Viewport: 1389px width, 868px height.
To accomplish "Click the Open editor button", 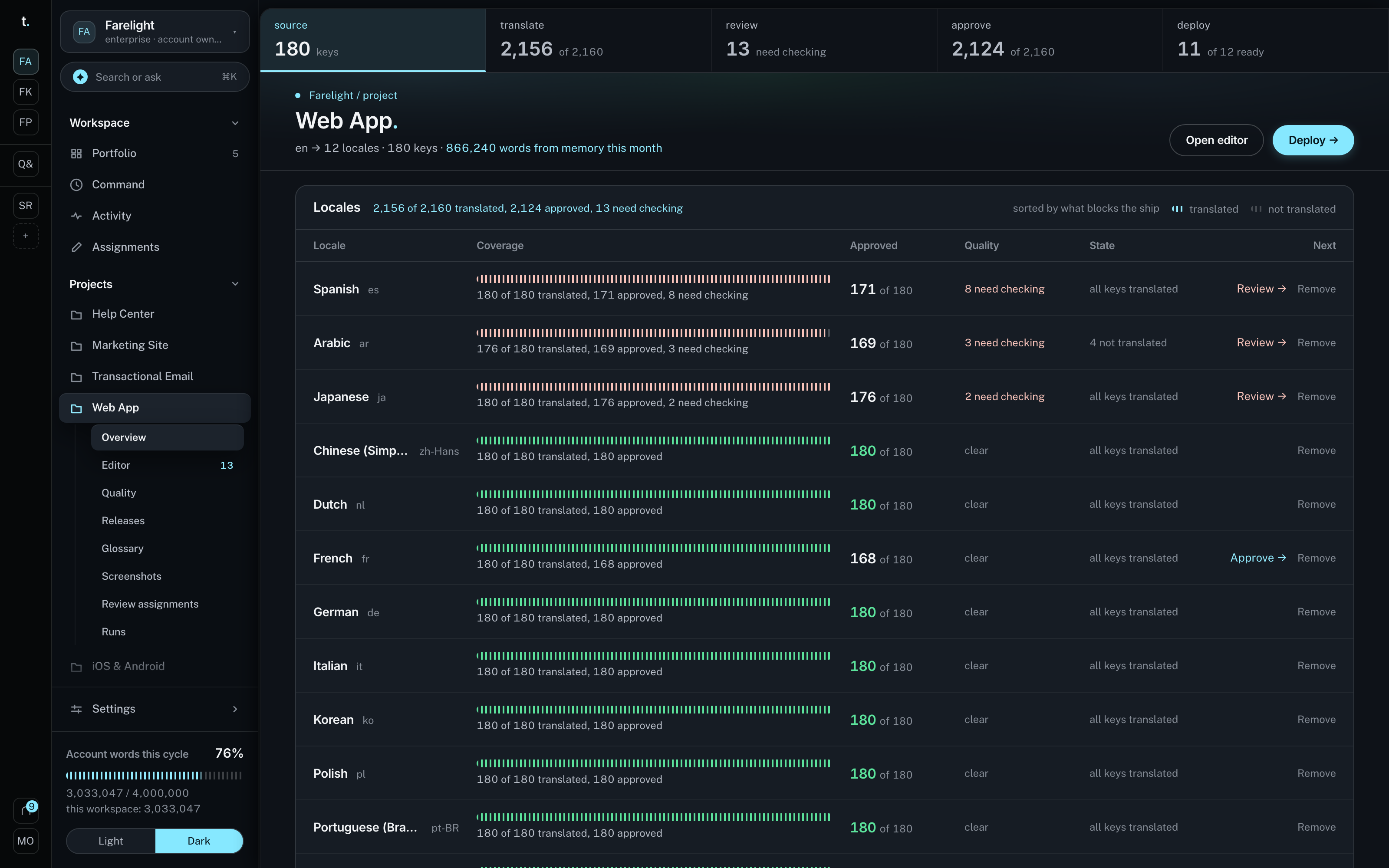I will [x=1216, y=140].
